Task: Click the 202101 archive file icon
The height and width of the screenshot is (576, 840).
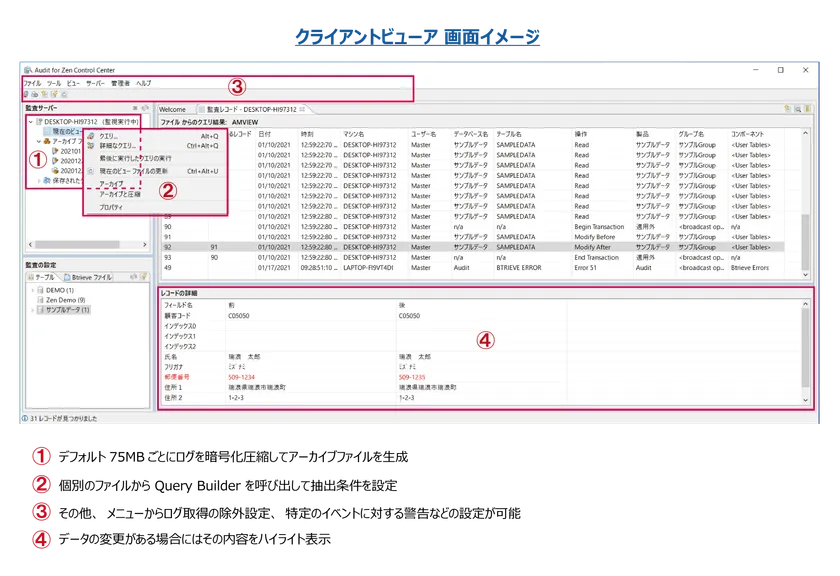Action: pos(55,151)
